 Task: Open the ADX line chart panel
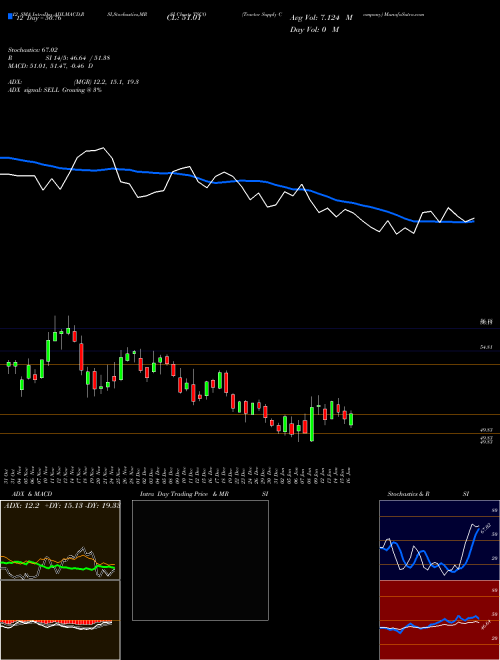click(60, 540)
